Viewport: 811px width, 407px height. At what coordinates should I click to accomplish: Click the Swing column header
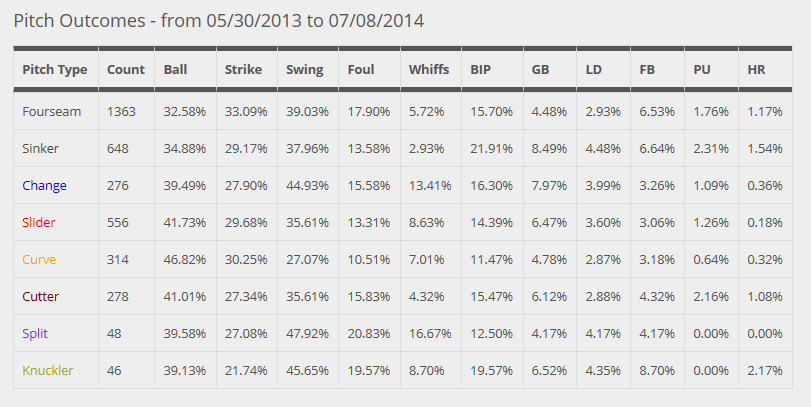pos(305,70)
